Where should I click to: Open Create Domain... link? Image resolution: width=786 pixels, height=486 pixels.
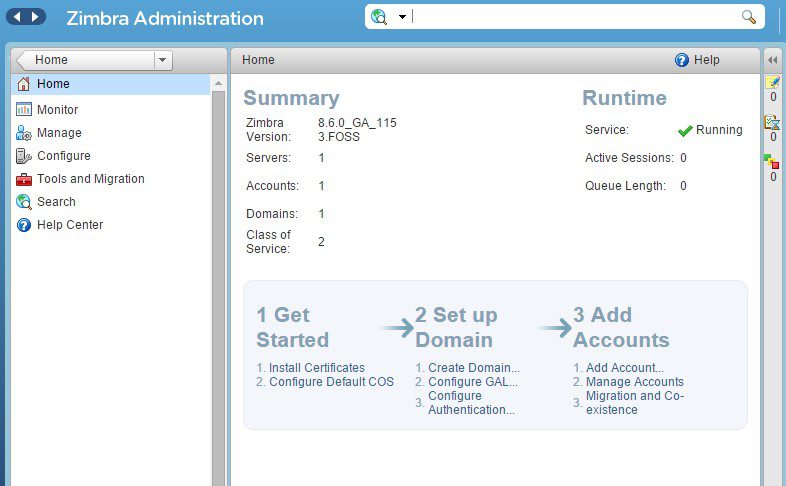point(474,368)
